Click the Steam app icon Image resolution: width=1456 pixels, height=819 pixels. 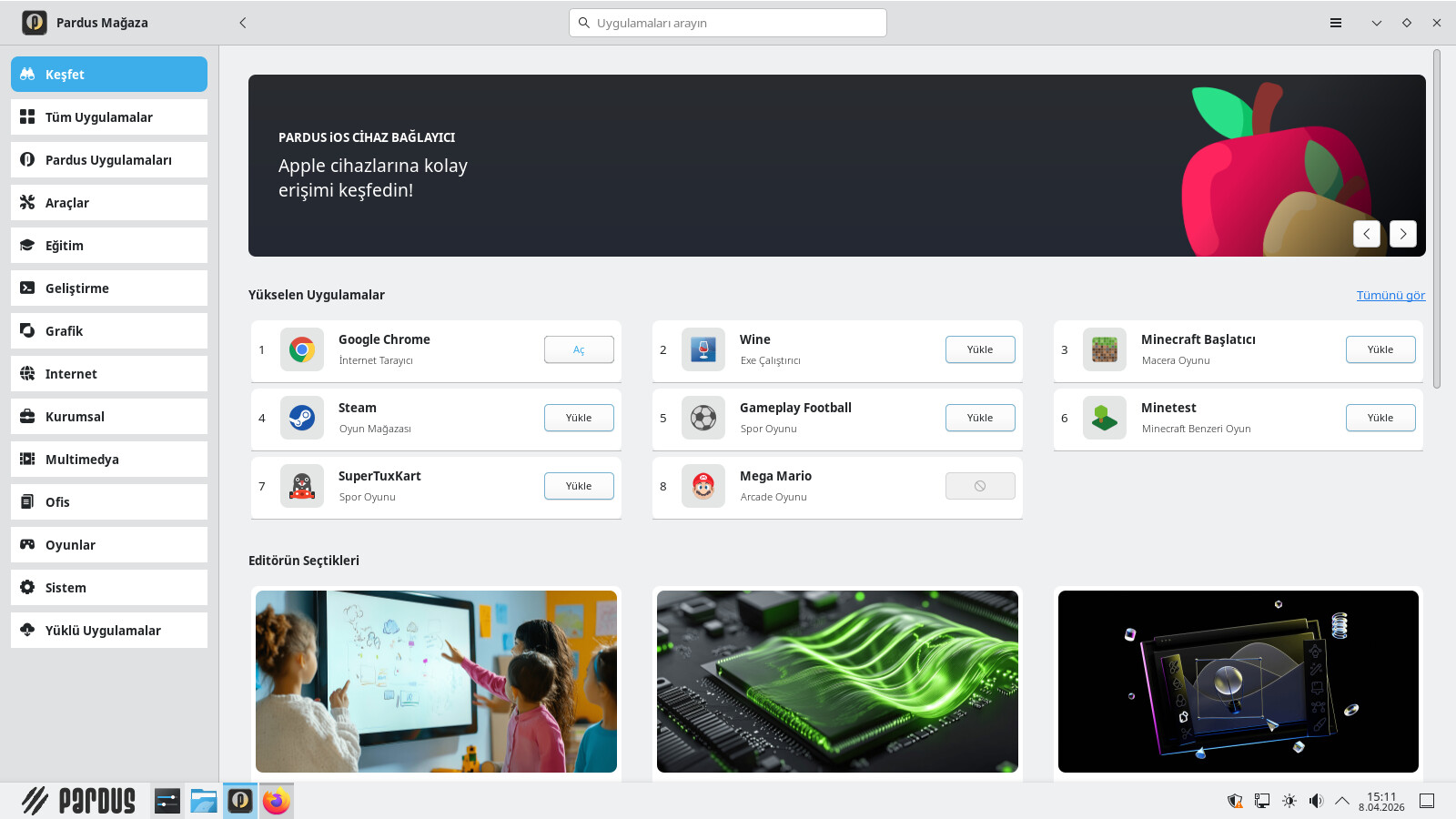click(302, 418)
